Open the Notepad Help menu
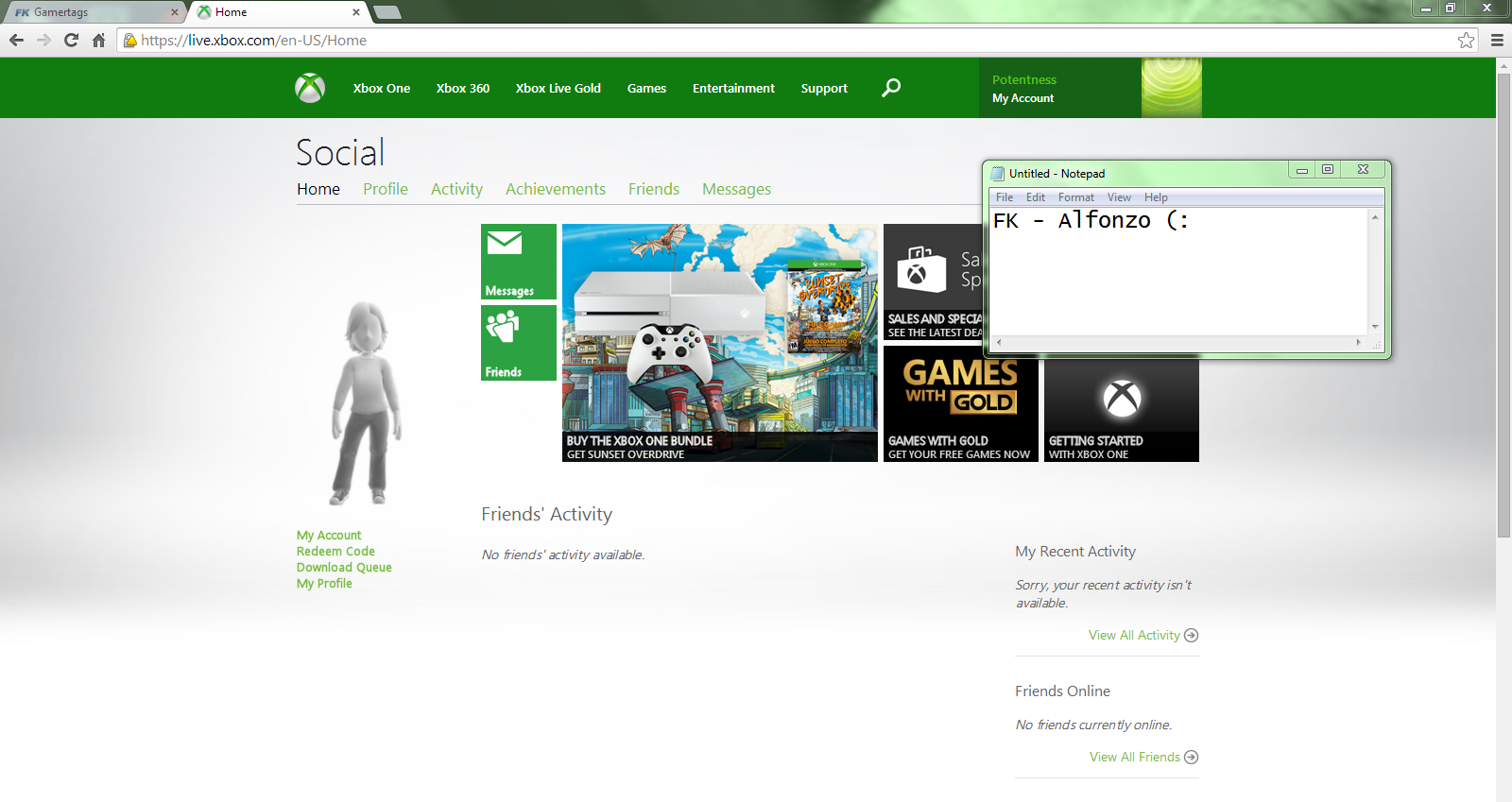This screenshot has width=1512, height=802. (x=1156, y=197)
